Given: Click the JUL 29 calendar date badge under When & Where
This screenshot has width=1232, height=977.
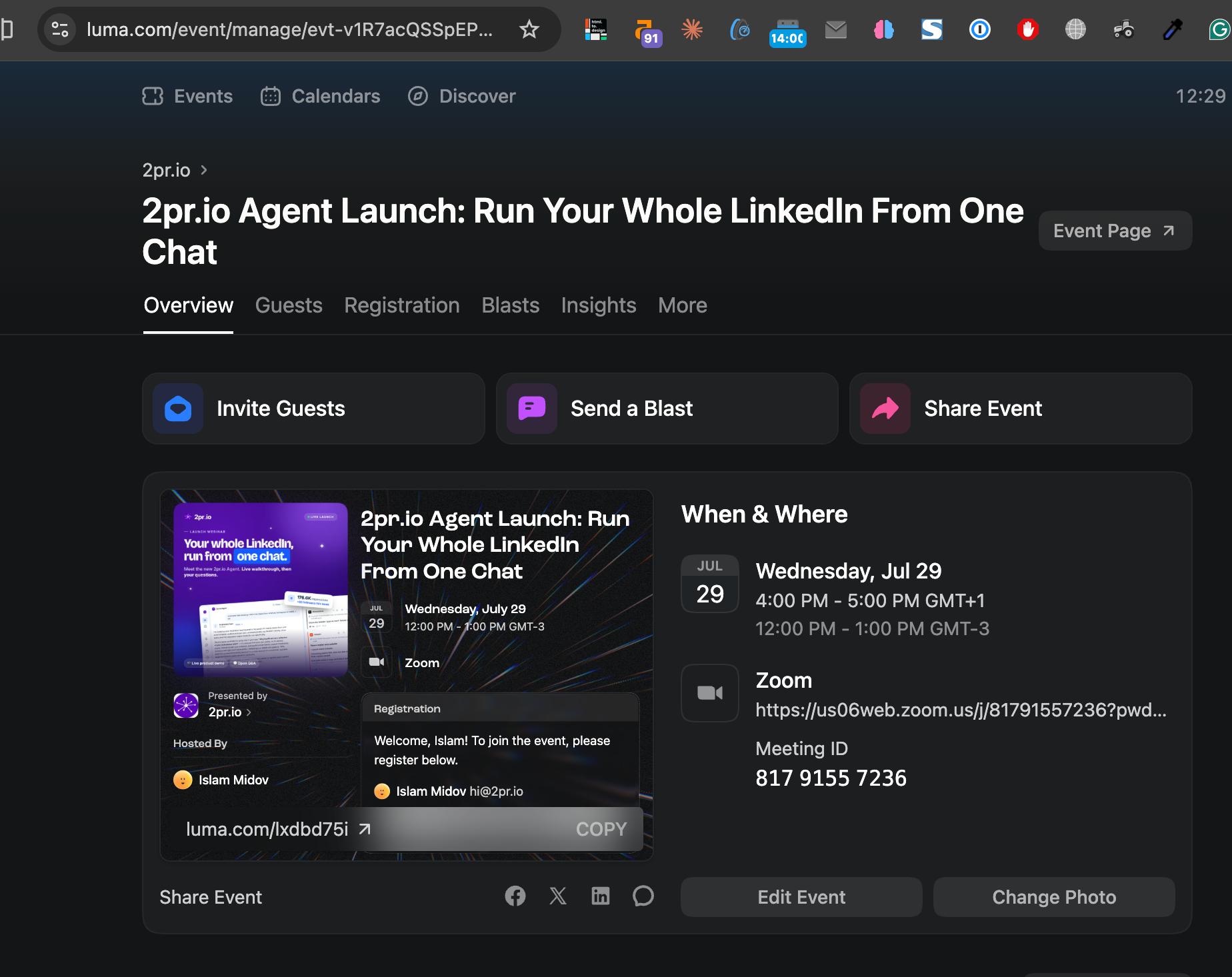Looking at the screenshot, I should tap(710, 583).
